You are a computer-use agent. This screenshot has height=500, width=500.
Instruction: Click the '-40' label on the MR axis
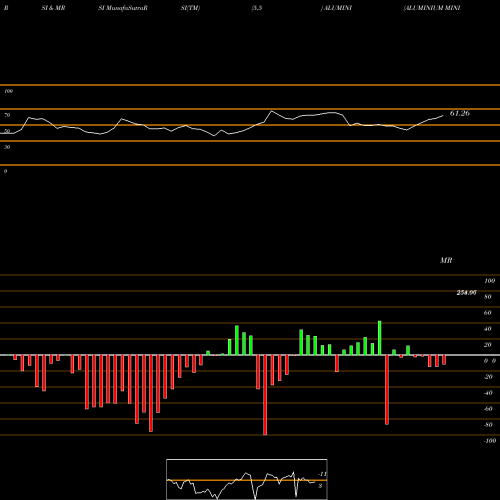click(x=488, y=393)
